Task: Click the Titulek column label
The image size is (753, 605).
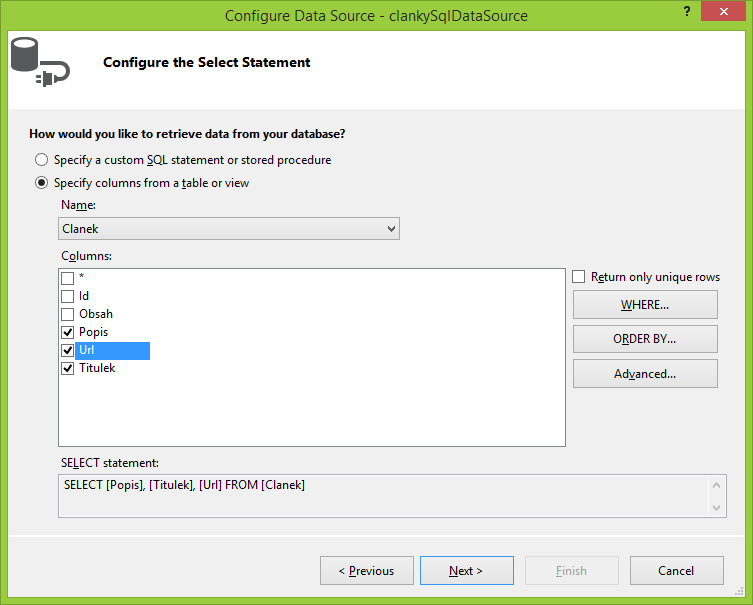Action: point(97,368)
